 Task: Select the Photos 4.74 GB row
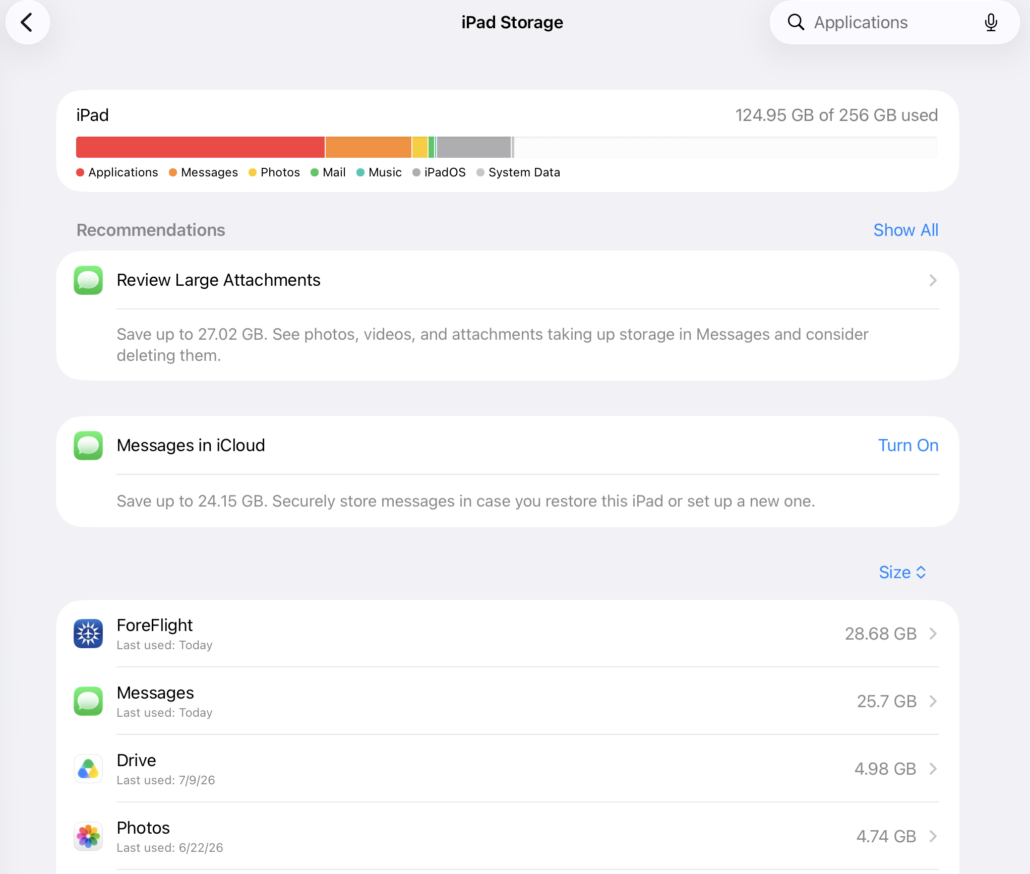click(x=507, y=837)
